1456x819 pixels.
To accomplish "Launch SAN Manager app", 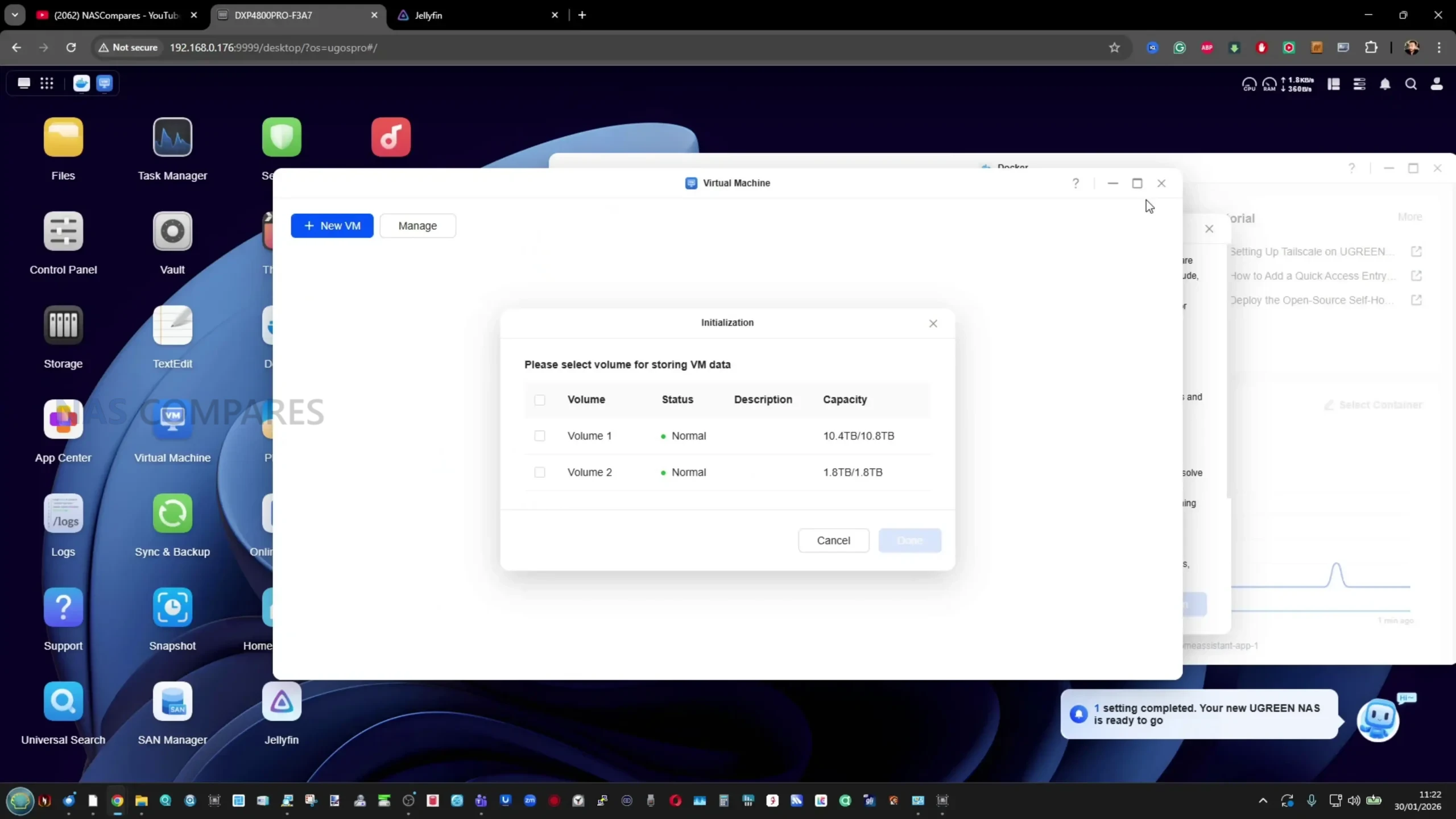I will (x=172, y=701).
